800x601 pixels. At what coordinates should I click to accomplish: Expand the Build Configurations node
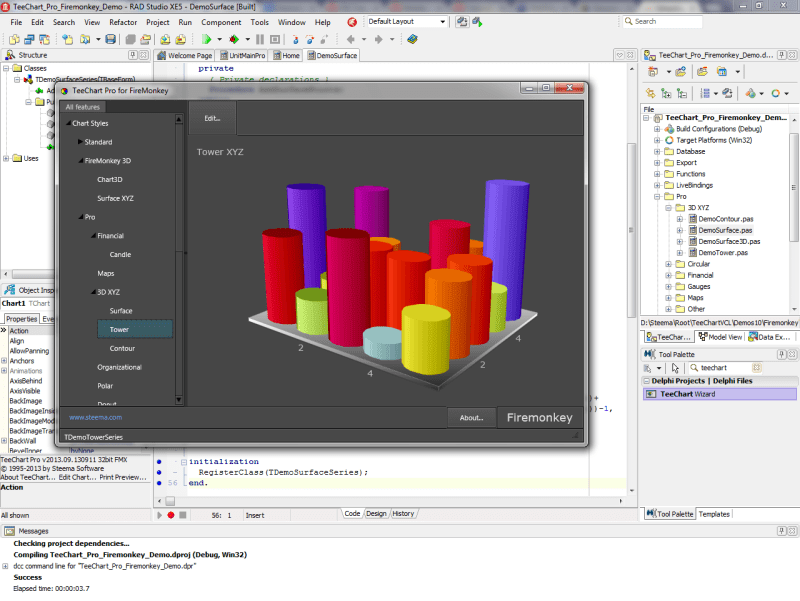pyautogui.click(x=657, y=129)
